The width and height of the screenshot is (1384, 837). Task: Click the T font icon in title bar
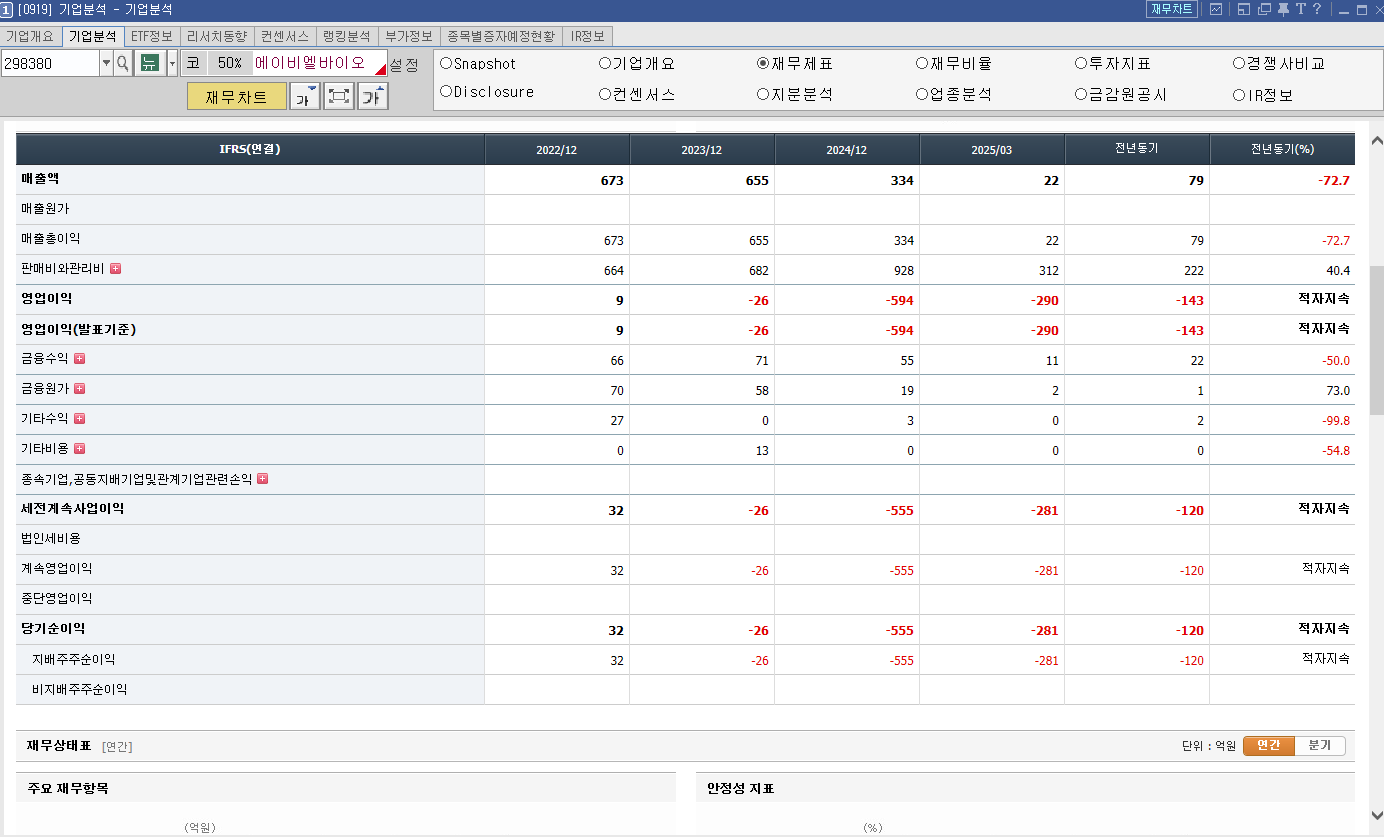point(1301,9)
